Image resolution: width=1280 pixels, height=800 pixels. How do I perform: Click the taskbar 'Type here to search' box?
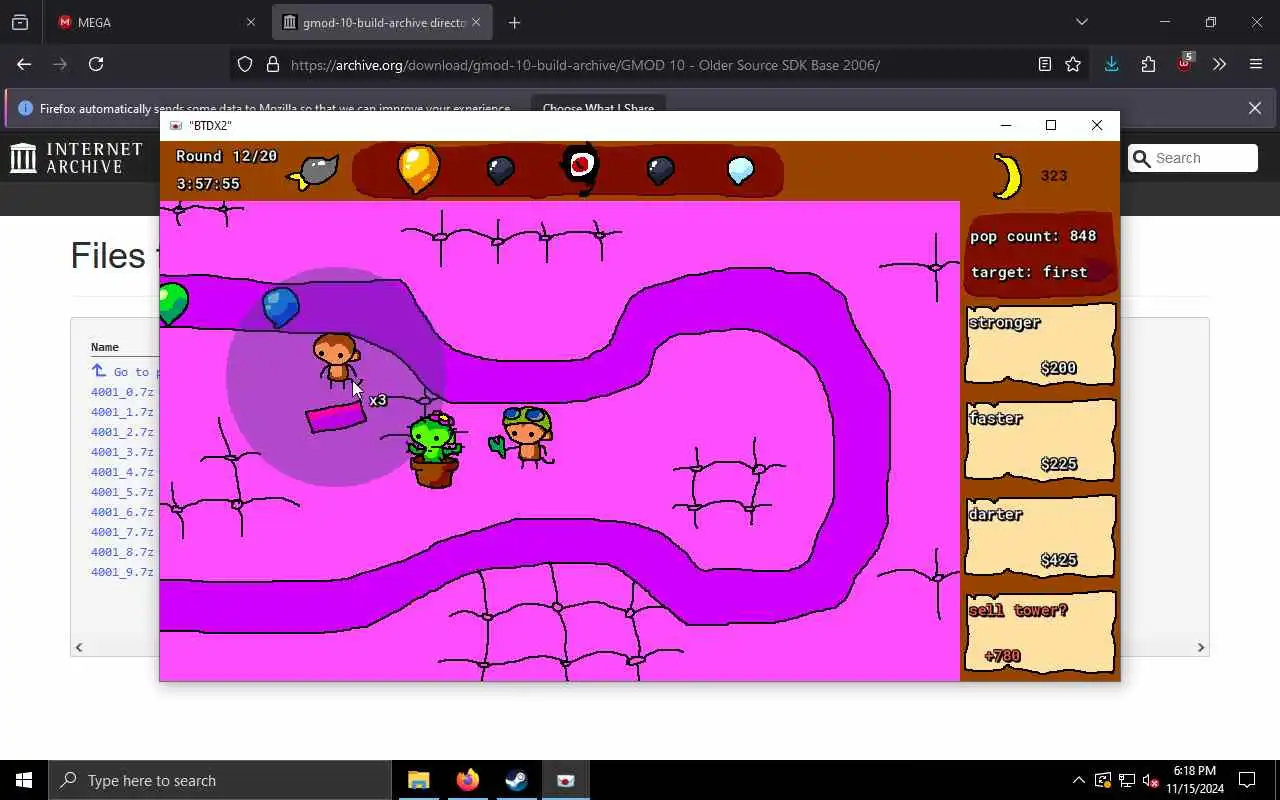[220, 780]
